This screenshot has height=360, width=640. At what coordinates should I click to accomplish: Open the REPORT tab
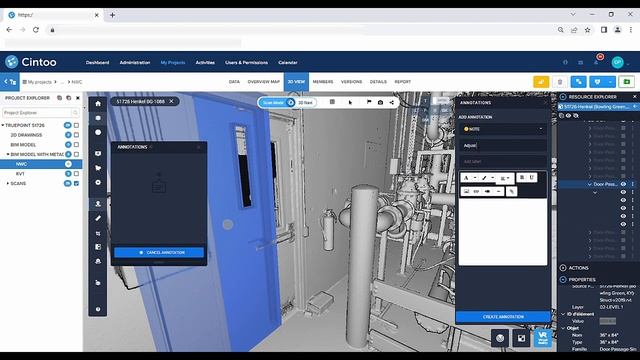click(x=402, y=82)
